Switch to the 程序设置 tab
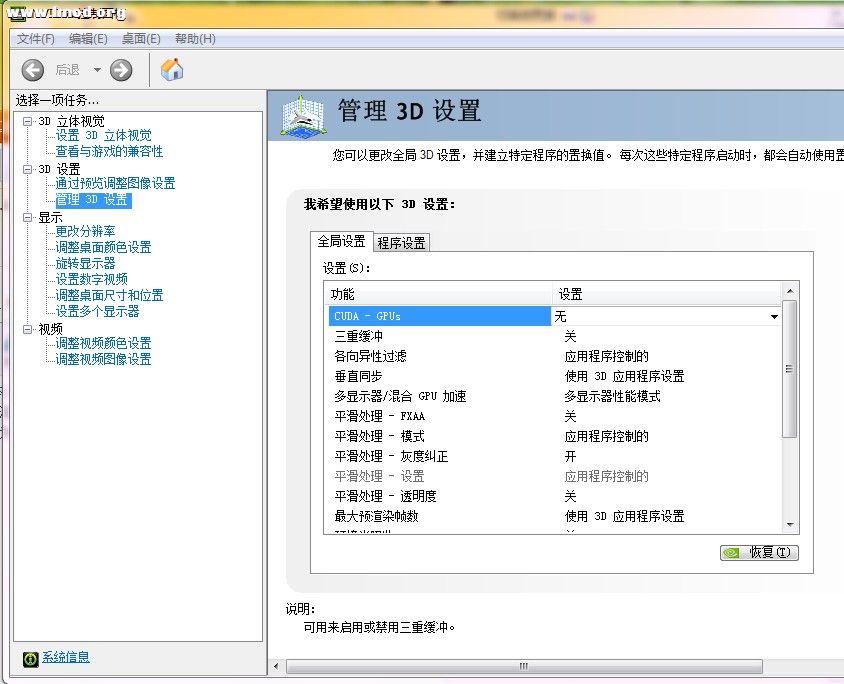This screenshot has width=844, height=684. click(x=401, y=241)
